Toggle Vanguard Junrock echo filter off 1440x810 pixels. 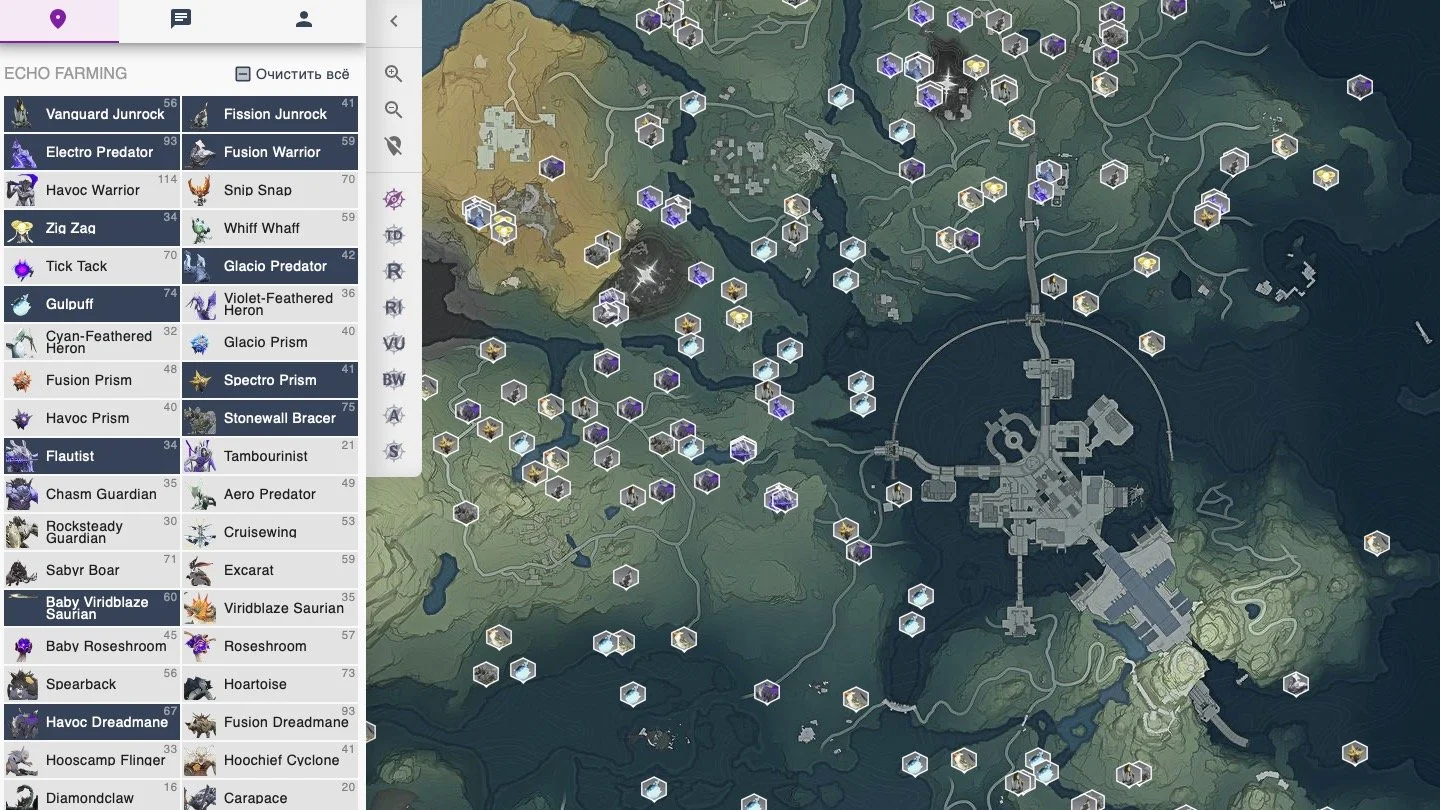[x=91, y=114]
